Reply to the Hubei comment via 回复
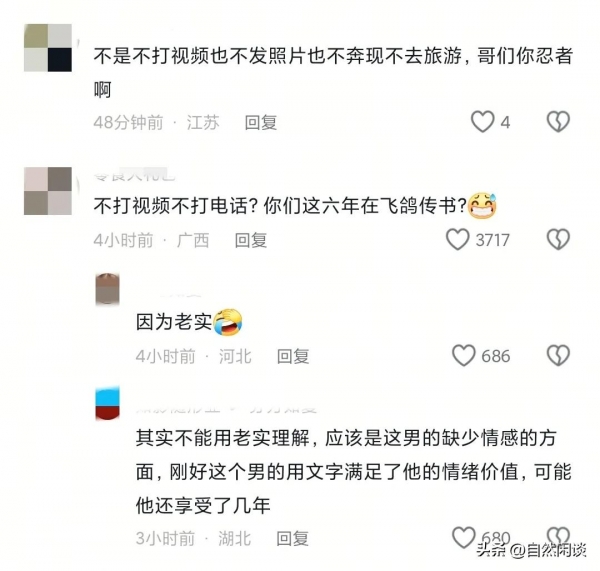The width and height of the screenshot is (600, 571). click(292, 538)
